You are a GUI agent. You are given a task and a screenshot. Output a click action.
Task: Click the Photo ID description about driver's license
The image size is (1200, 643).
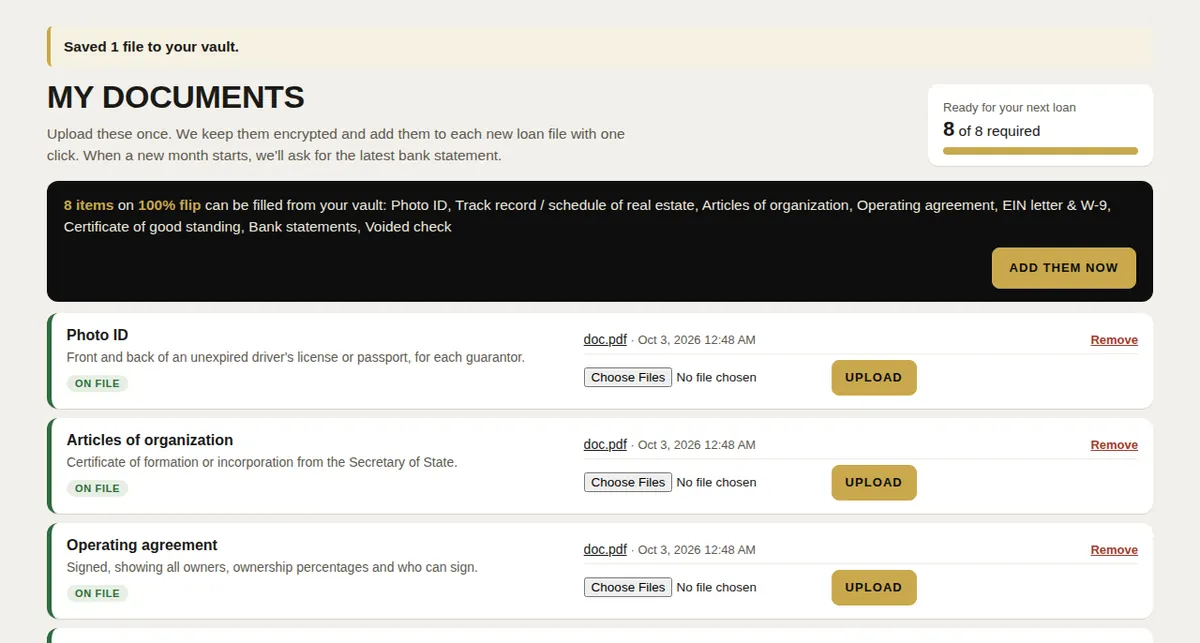click(x=296, y=357)
